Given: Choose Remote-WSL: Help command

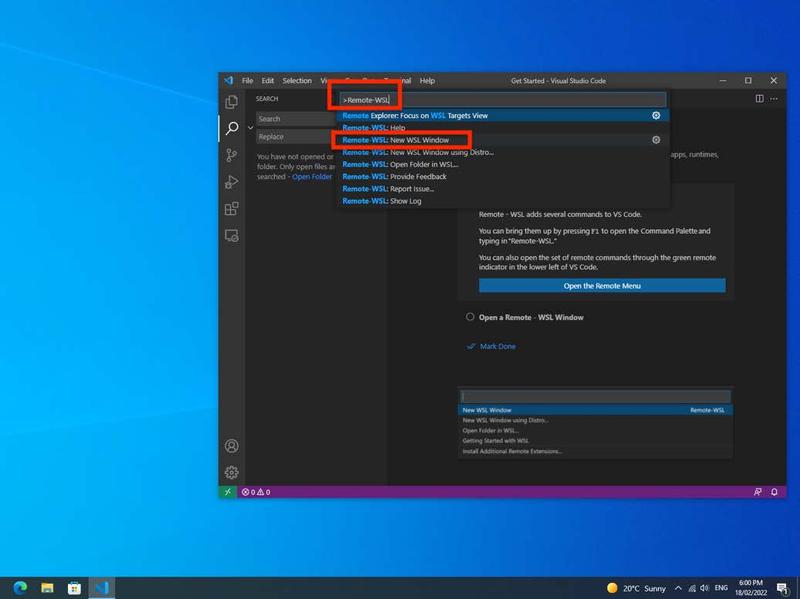Looking at the screenshot, I should pyautogui.click(x=503, y=128).
